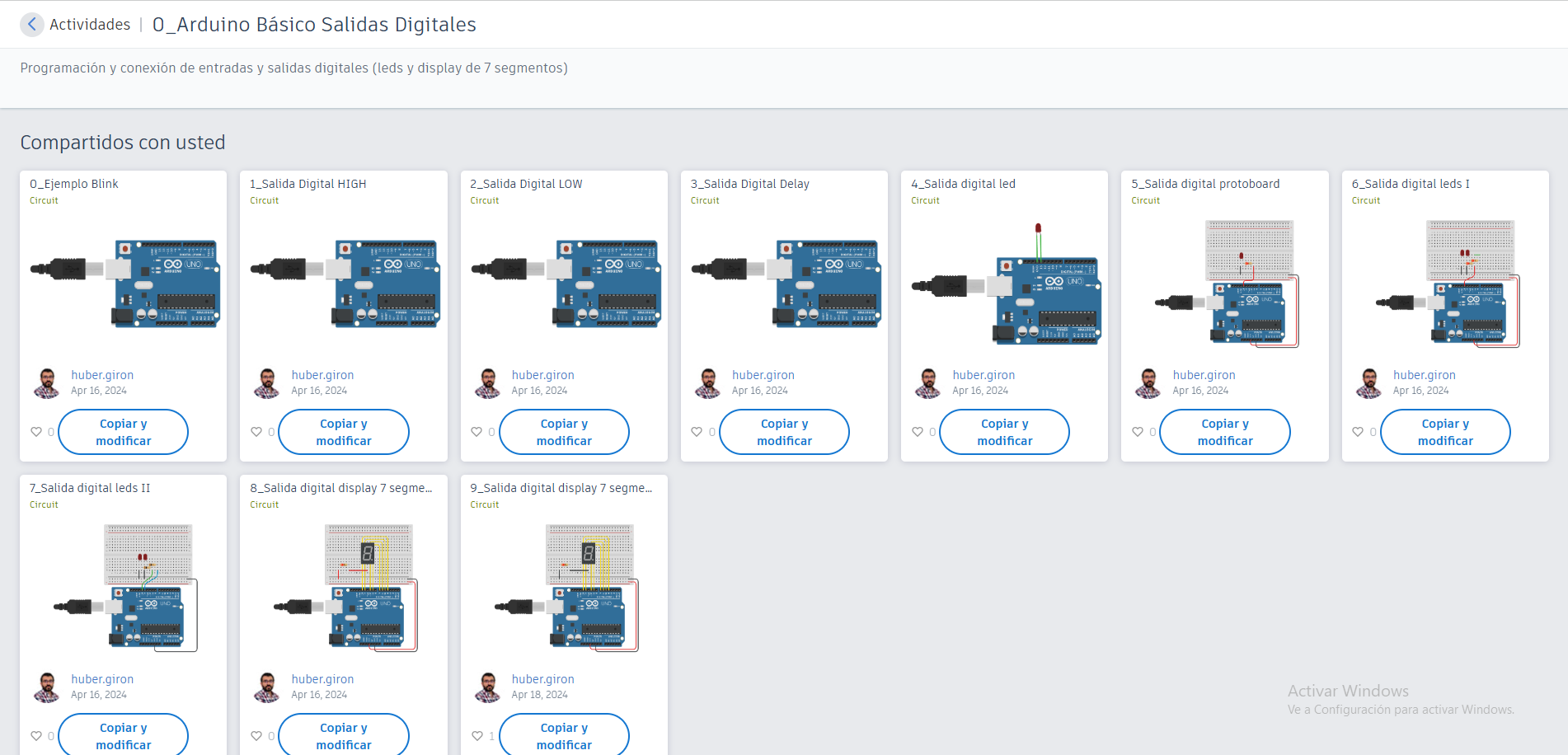Toggle heart on 6_Salida digital leds I
The image size is (1568, 755).
(x=1358, y=432)
